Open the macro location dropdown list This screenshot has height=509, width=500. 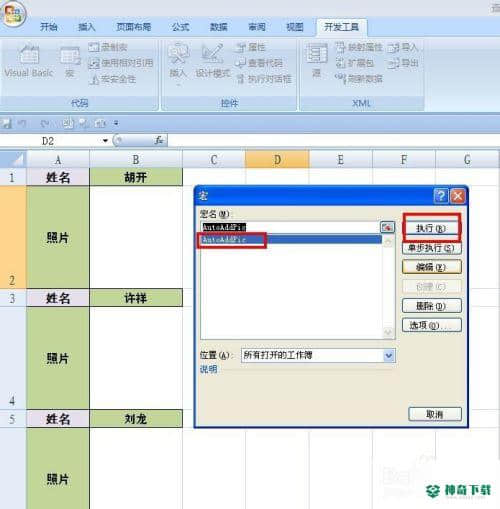389,355
